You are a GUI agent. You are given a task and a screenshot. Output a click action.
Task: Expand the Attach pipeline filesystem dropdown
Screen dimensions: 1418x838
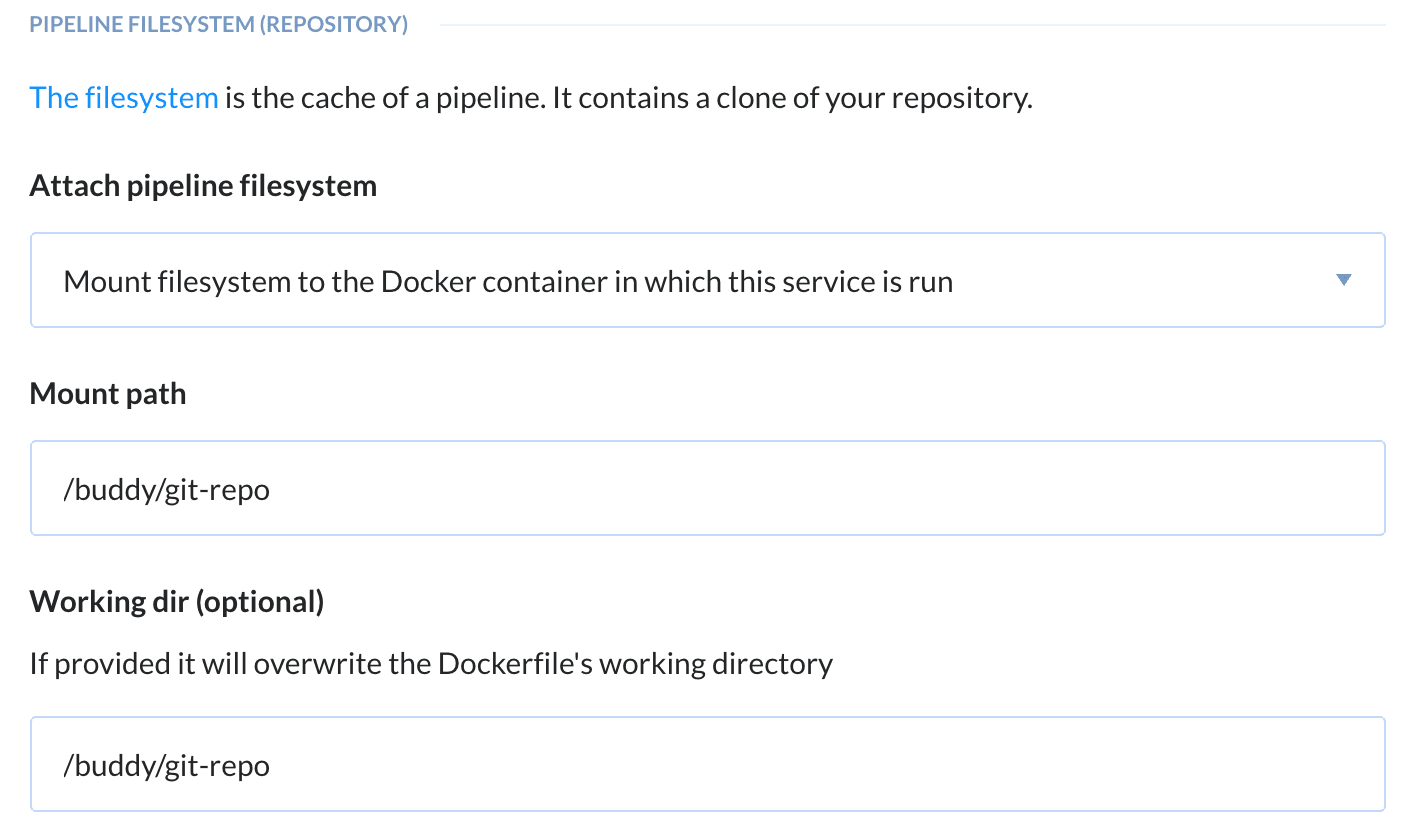pyautogui.click(x=707, y=281)
